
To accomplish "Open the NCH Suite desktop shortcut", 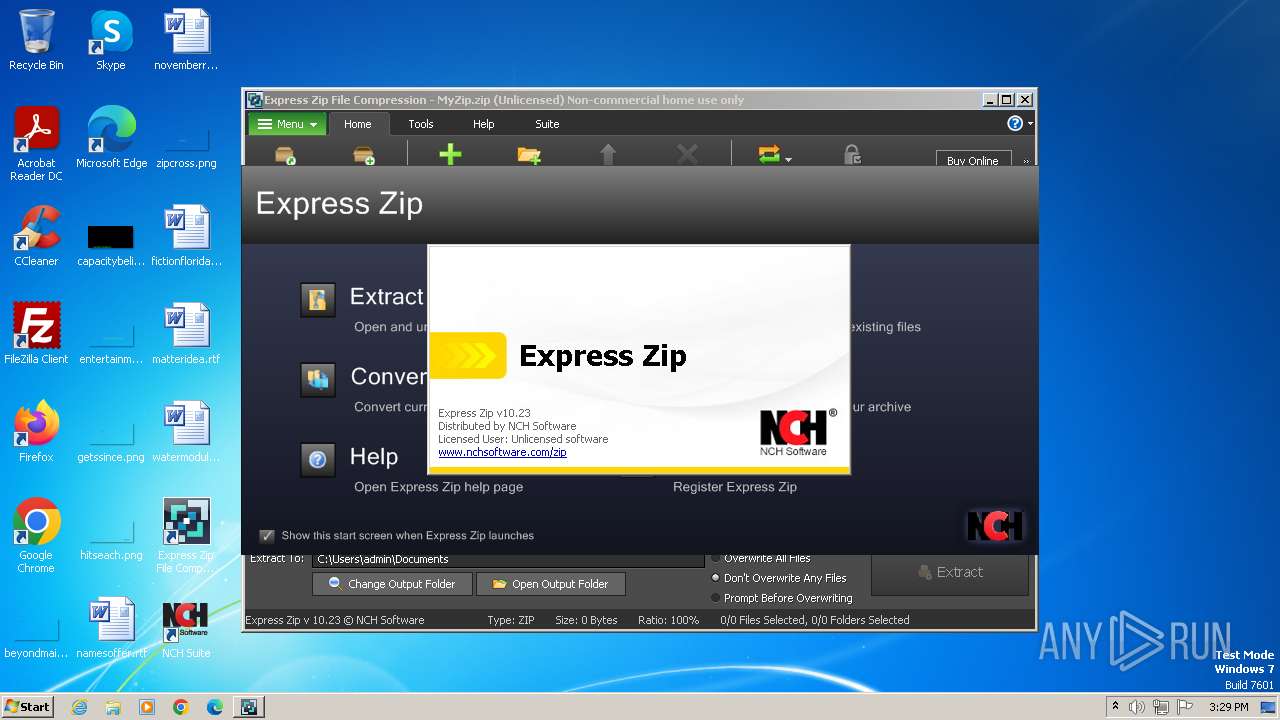I will click(x=186, y=629).
